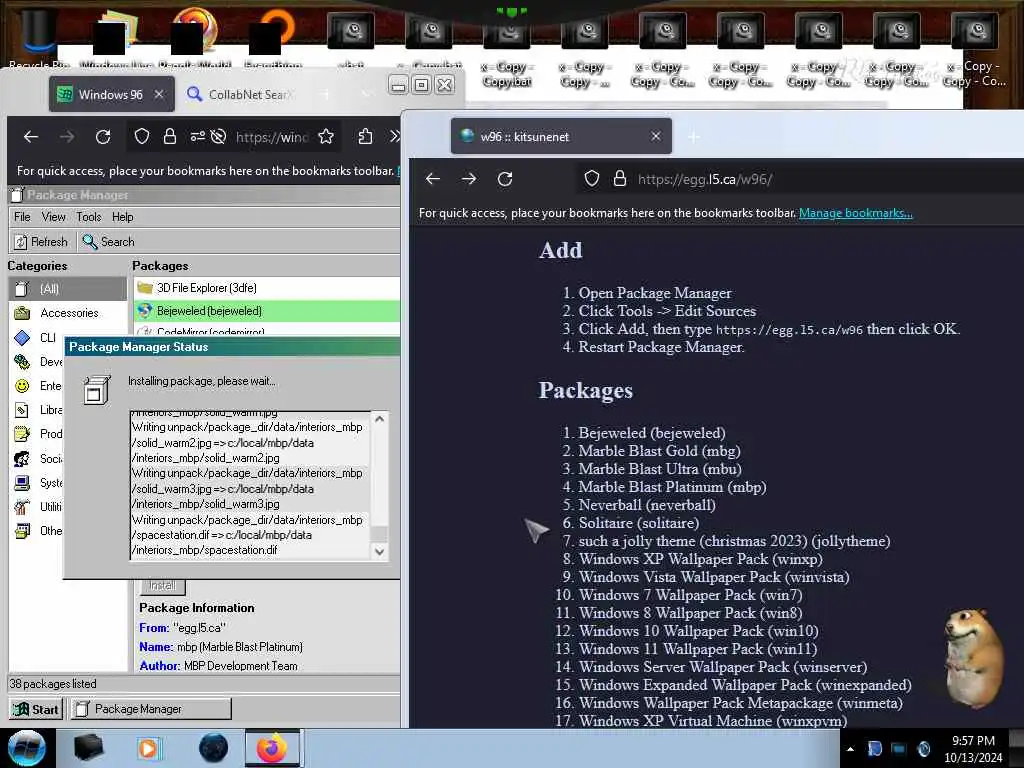
Task: Click the System computer category icon
Action: (22, 483)
